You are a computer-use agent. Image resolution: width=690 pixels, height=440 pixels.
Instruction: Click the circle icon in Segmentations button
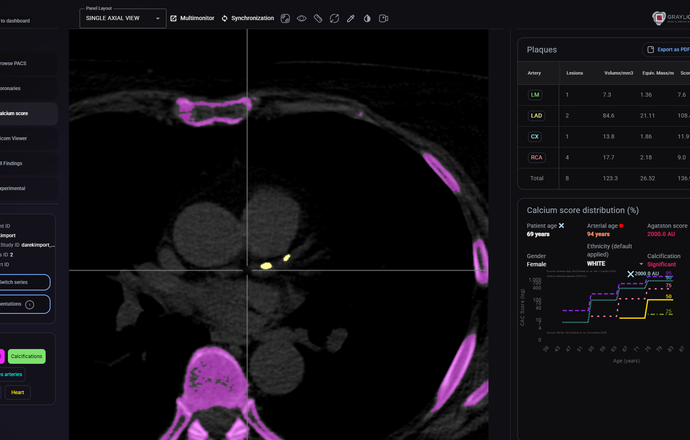(x=29, y=304)
